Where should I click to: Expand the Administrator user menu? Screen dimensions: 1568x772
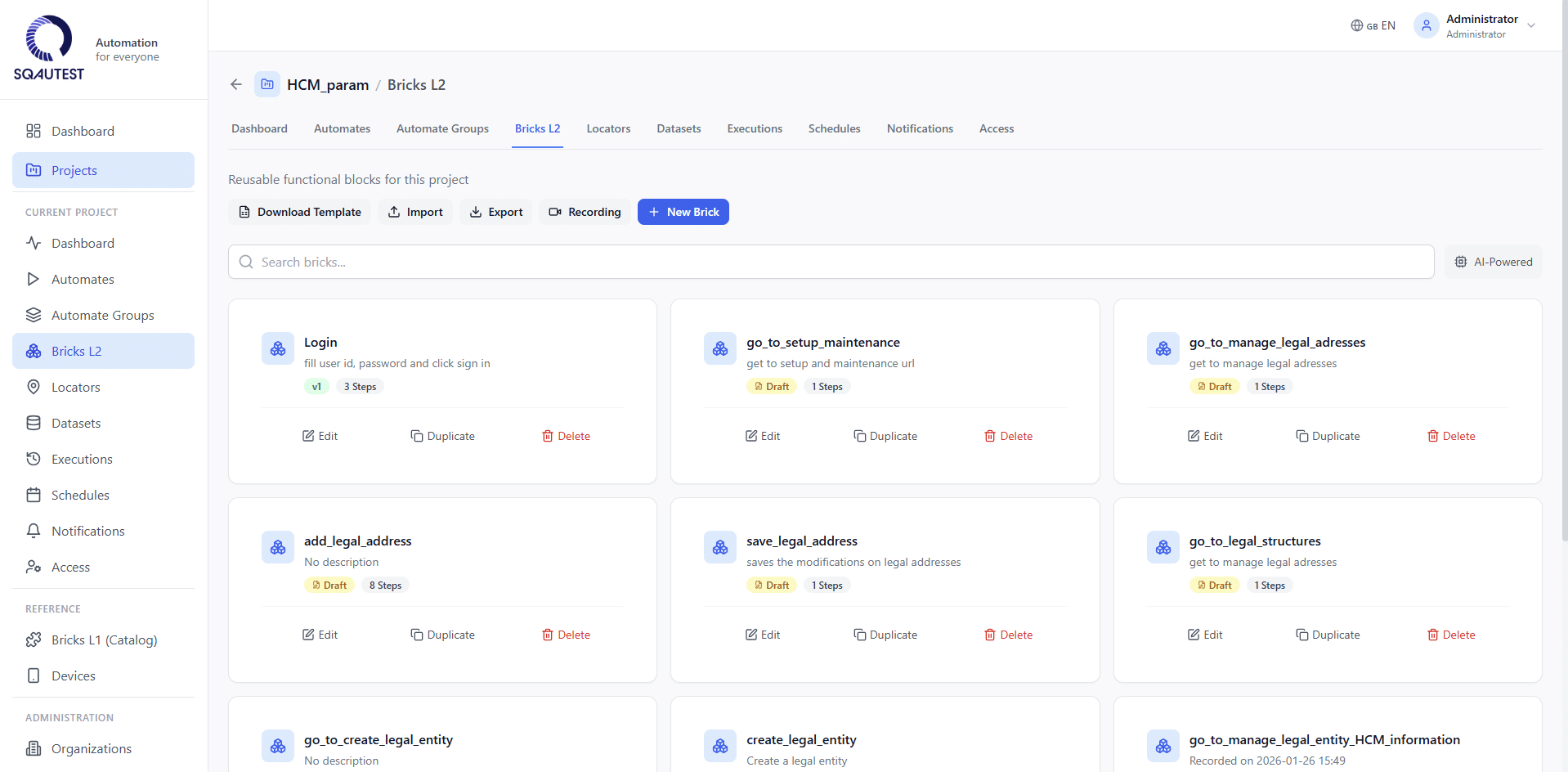1531,25
